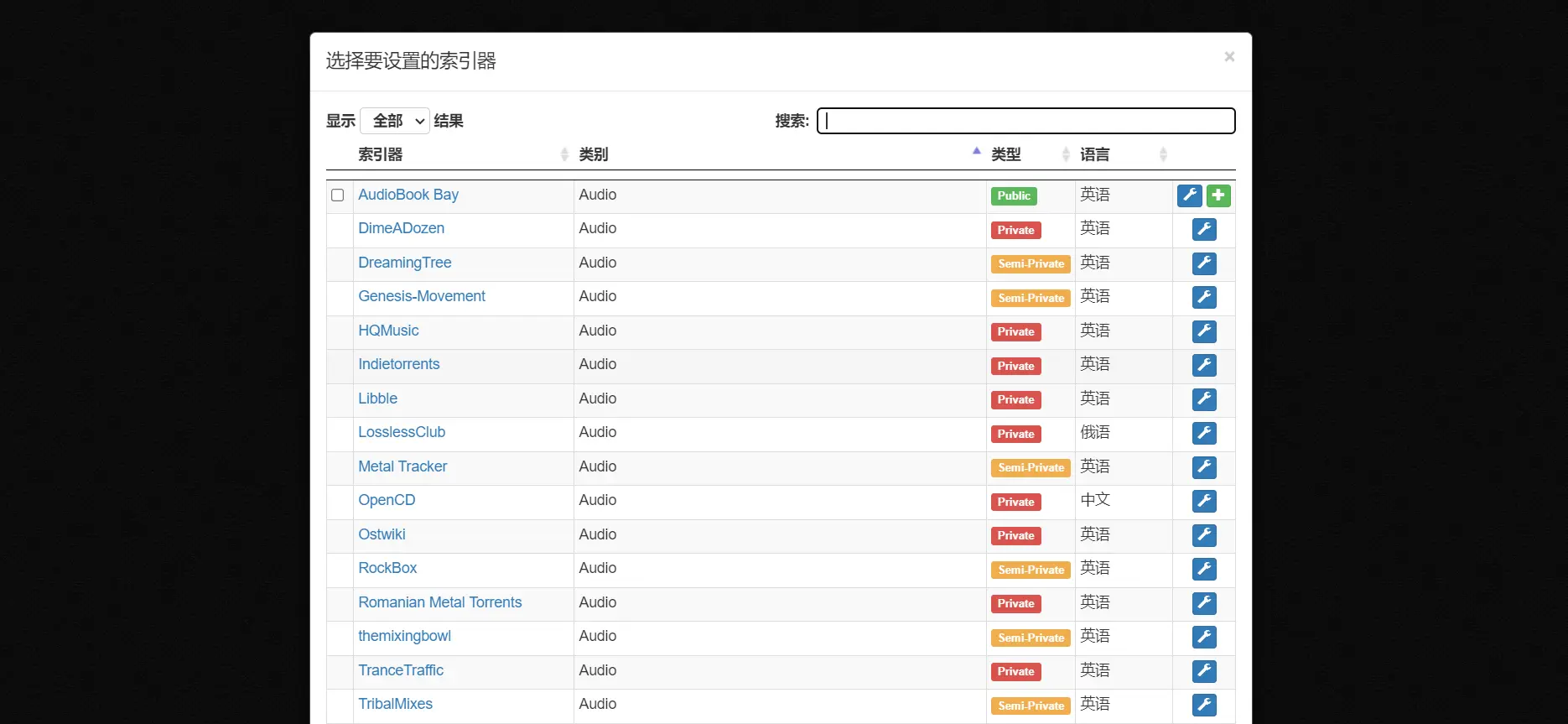1568x724 pixels.
Task: Click the wrench icon in HQMusic row
Action: 1204,331
